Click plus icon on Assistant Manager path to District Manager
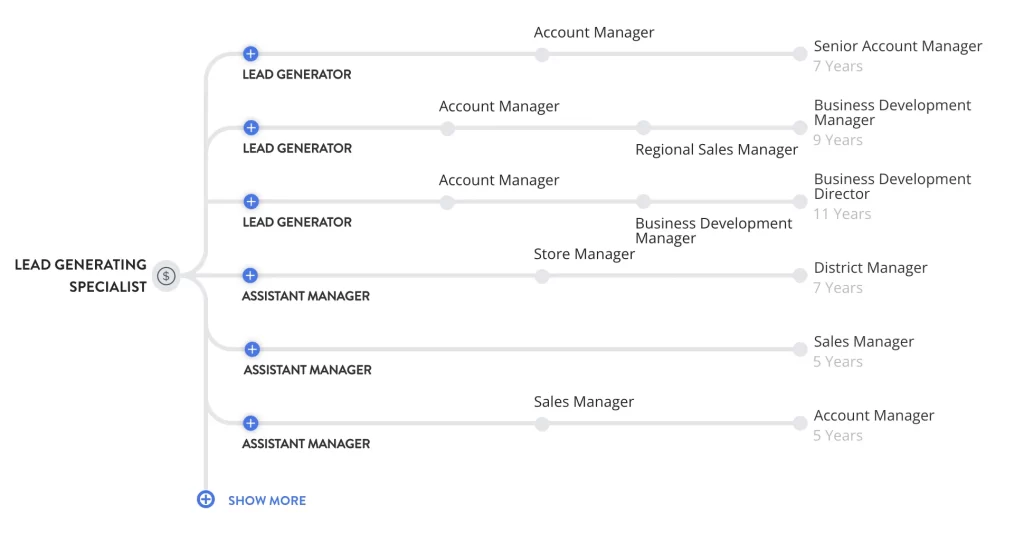1024x534 pixels. pyautogui.click(x=251, y=276)
